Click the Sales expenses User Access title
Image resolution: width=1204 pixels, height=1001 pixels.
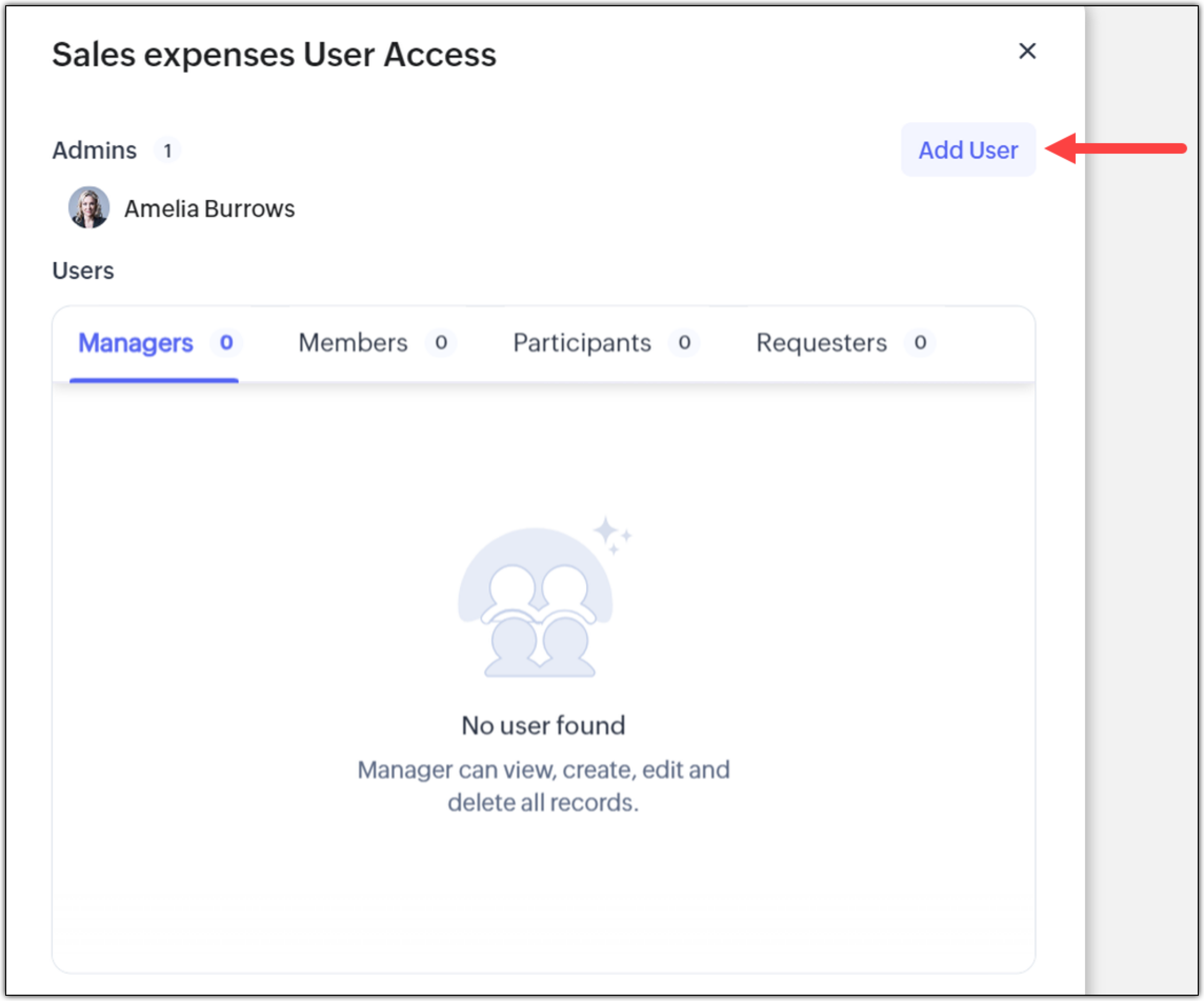[x=274, y=54]
